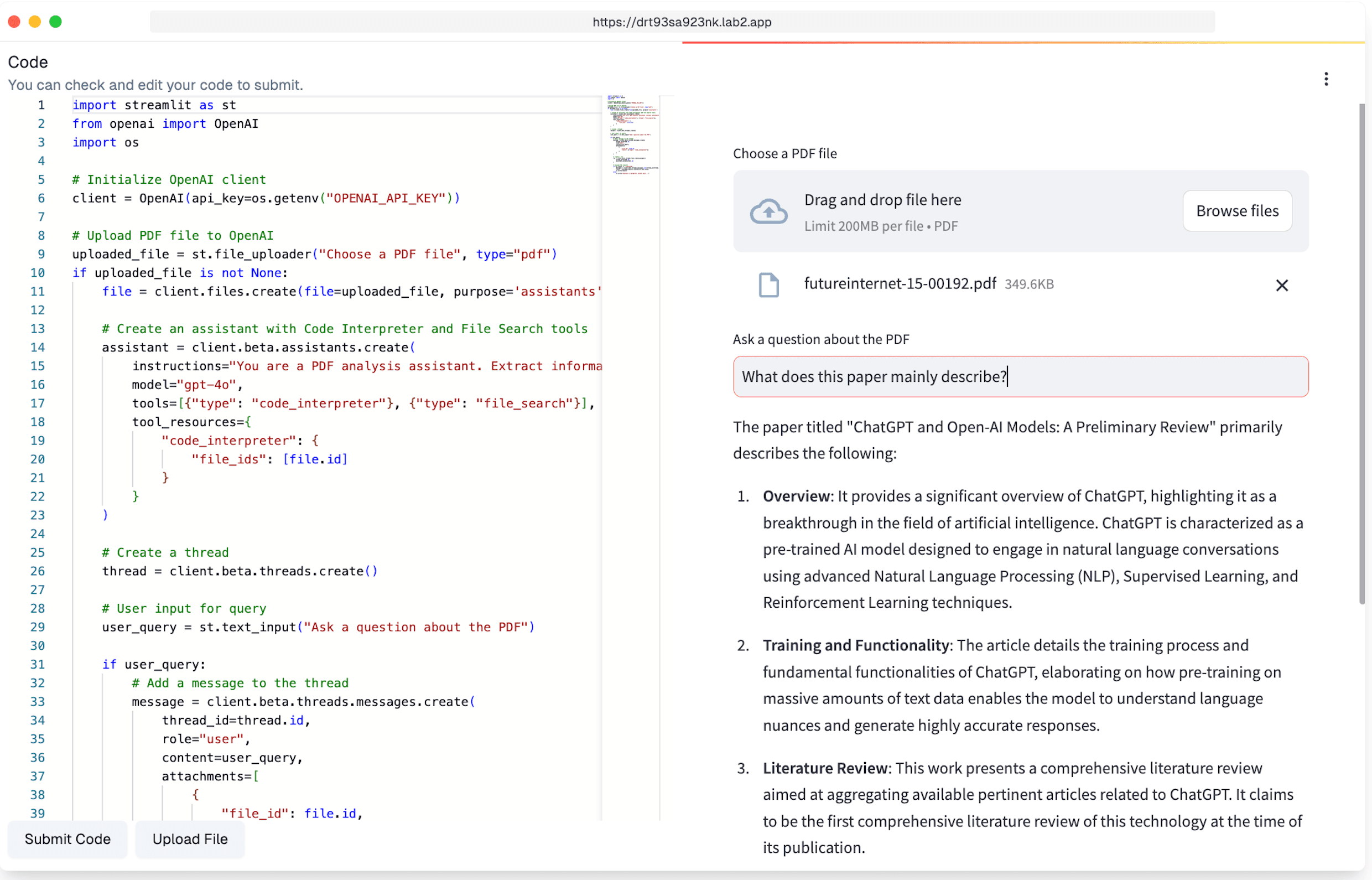Click line 31 'if user_query:'
1372x880 pixels.
154,665
